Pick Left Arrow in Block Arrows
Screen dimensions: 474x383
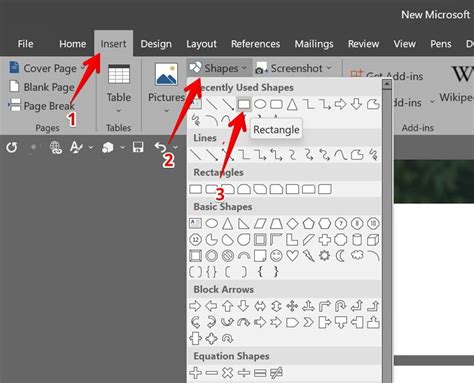[211, 306]
